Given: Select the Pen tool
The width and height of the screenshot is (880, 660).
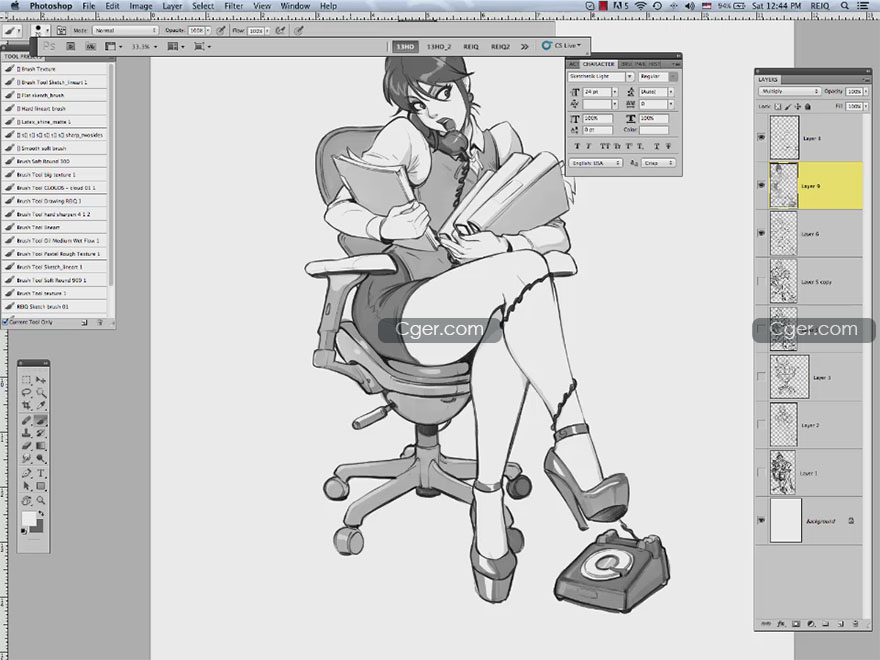Looking at the screenshot, I should pos(26,473).
